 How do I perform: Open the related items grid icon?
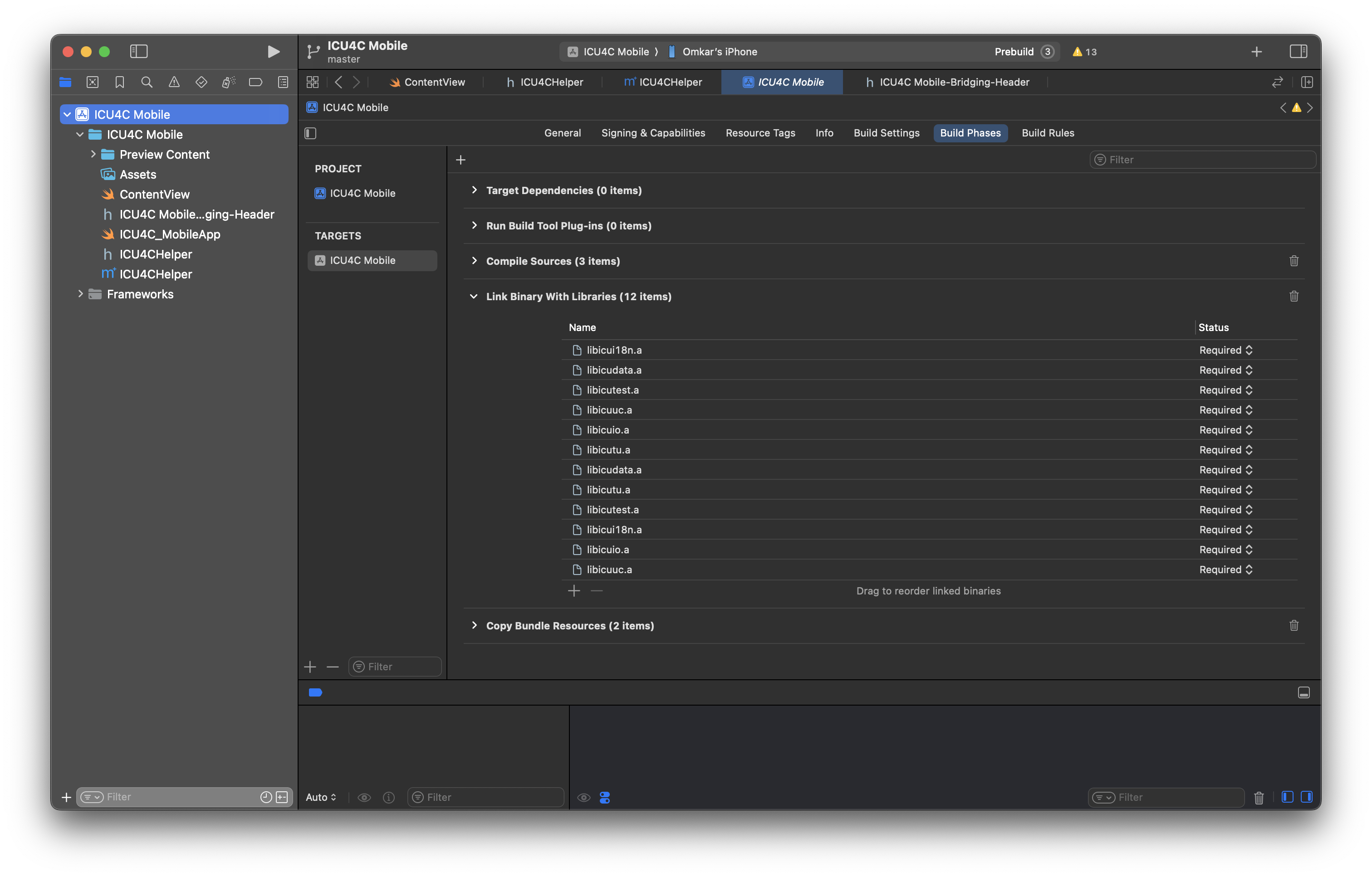(312, 82)
